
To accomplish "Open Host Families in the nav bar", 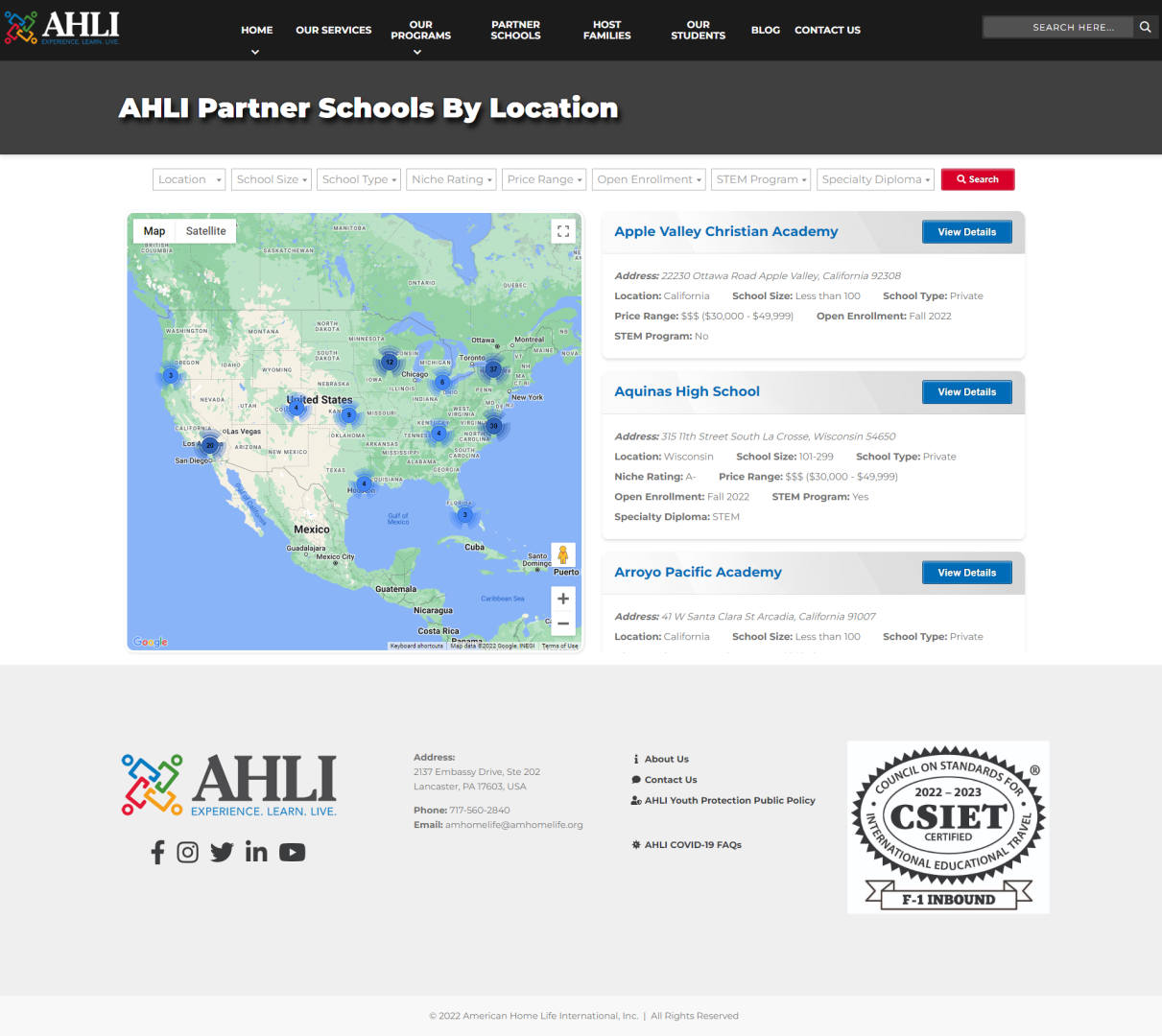I will point(607,30).
